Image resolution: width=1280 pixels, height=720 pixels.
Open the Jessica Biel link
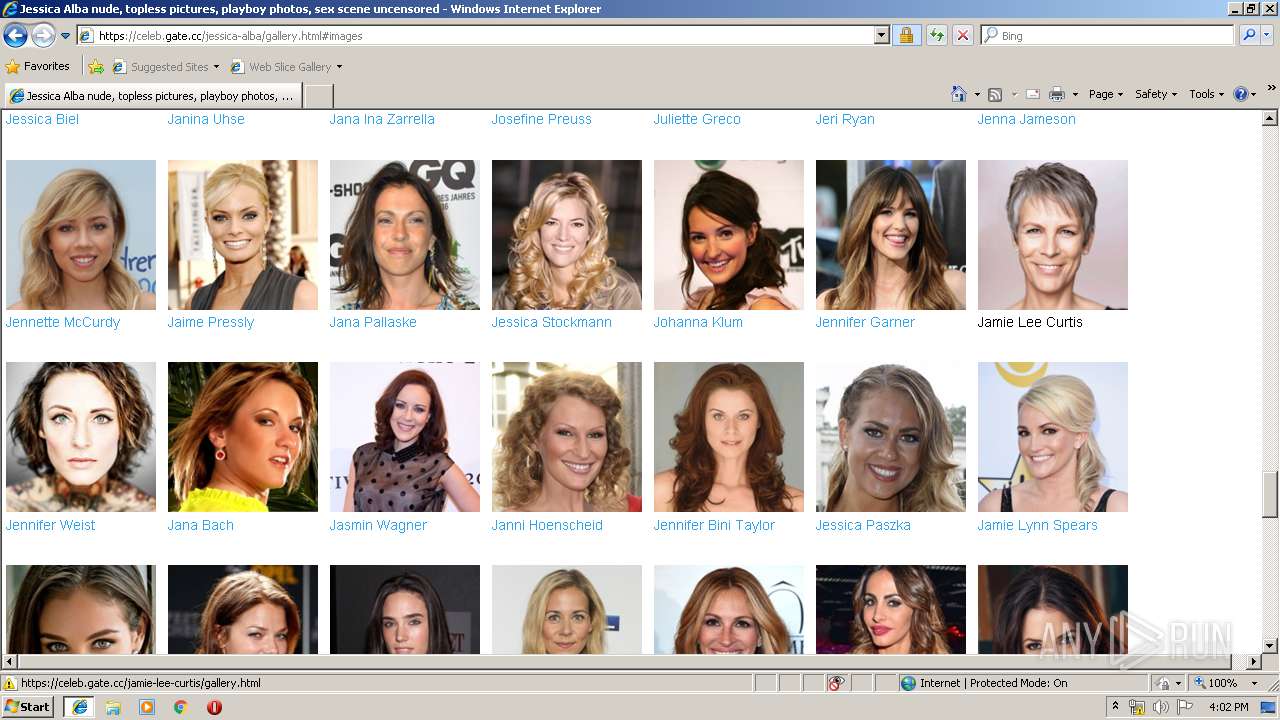tap(42, 119)
